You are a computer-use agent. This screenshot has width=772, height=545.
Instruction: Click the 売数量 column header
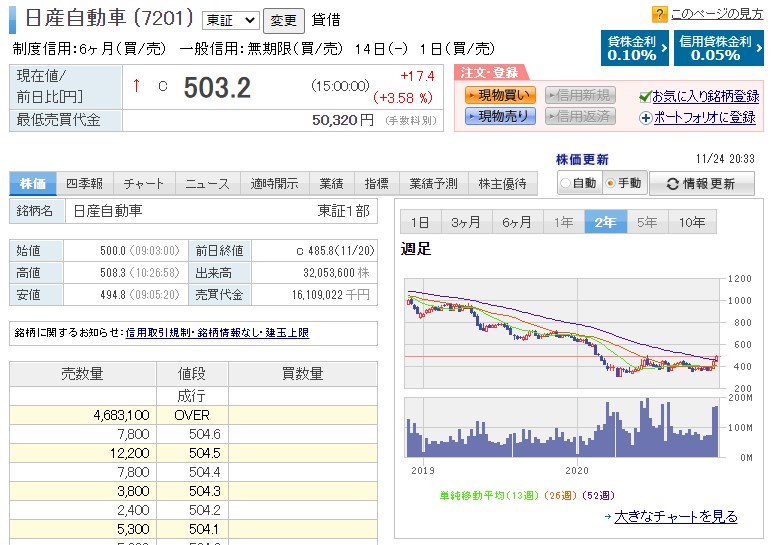click(82, 374)
